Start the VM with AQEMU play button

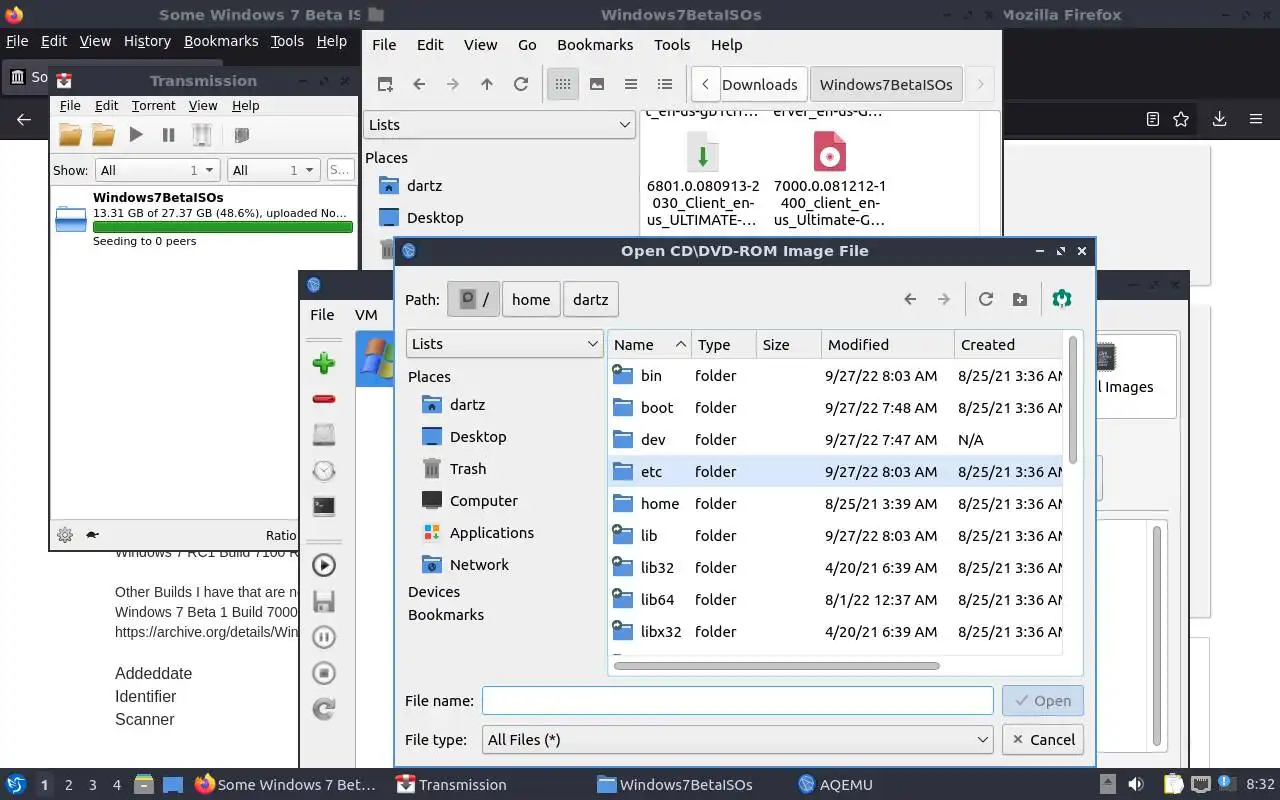323,565
